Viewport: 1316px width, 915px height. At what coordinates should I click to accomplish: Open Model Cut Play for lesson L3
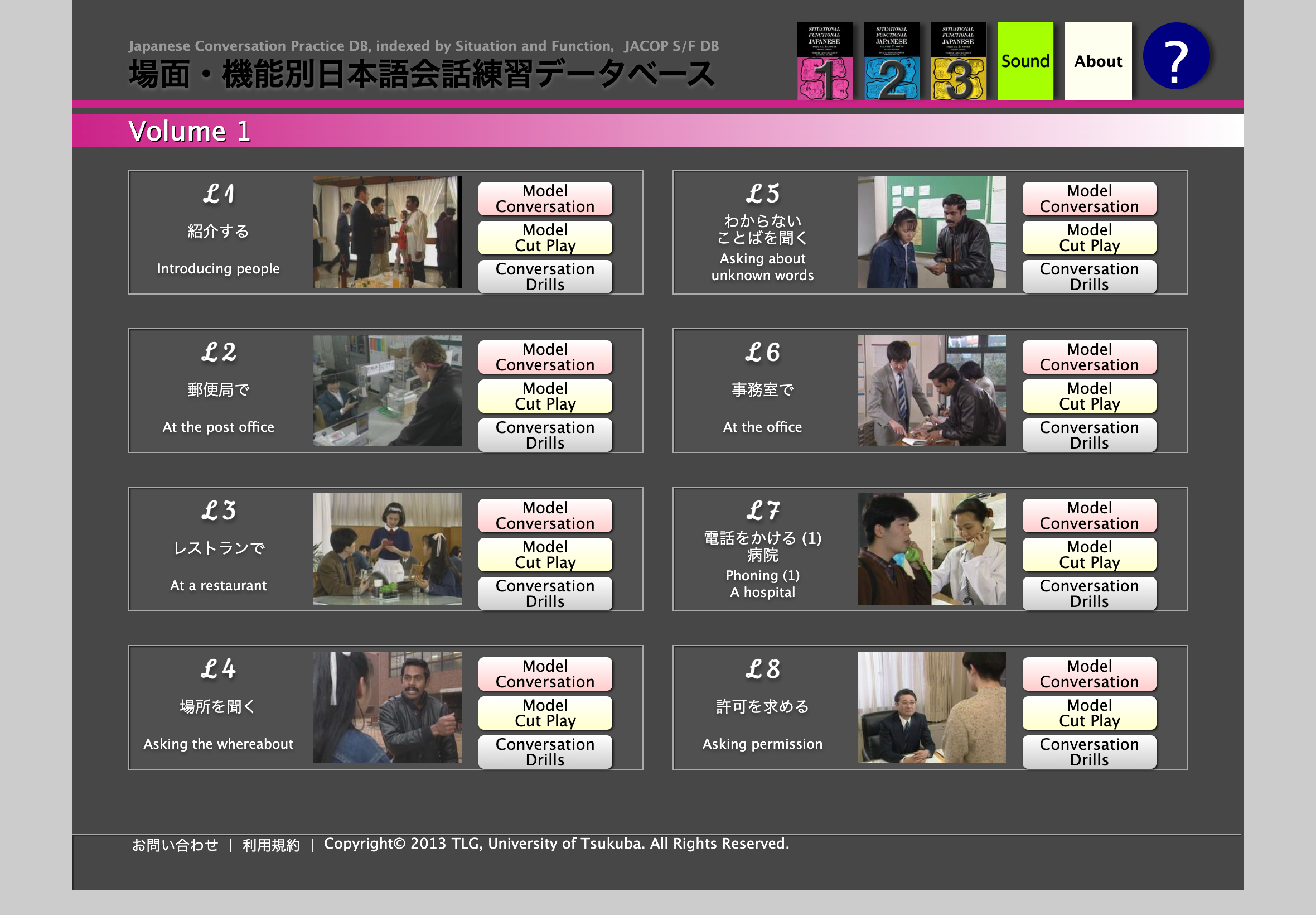tap(545, 555)
